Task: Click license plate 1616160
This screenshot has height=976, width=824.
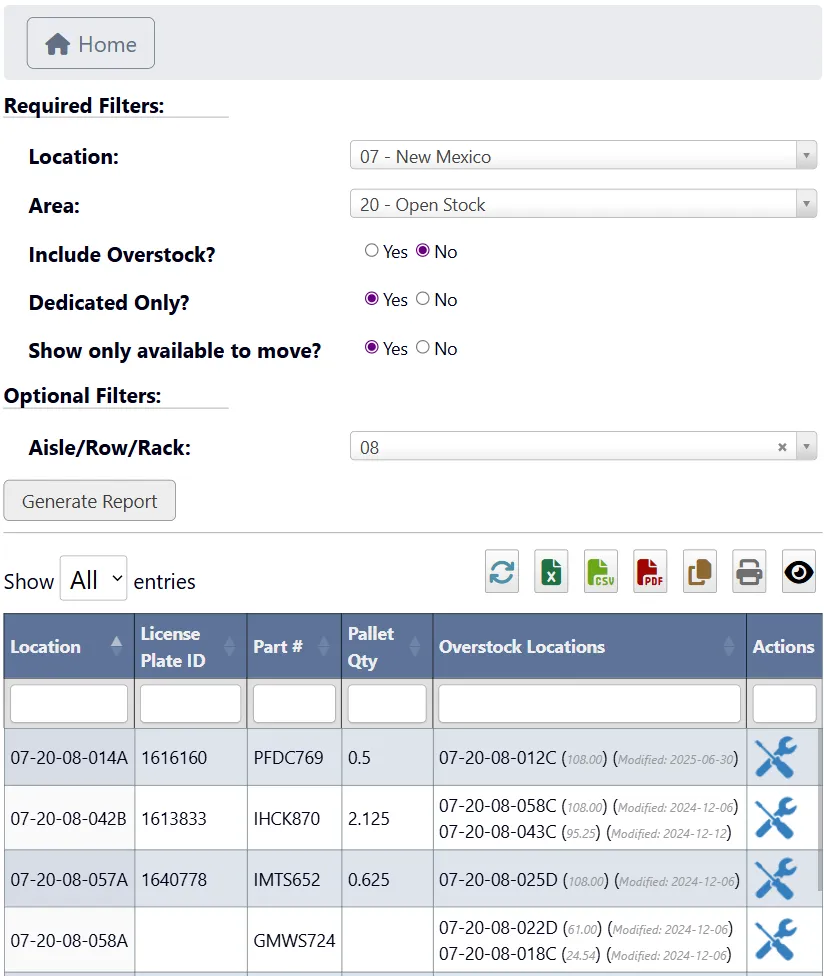Action: click(174, 758)
